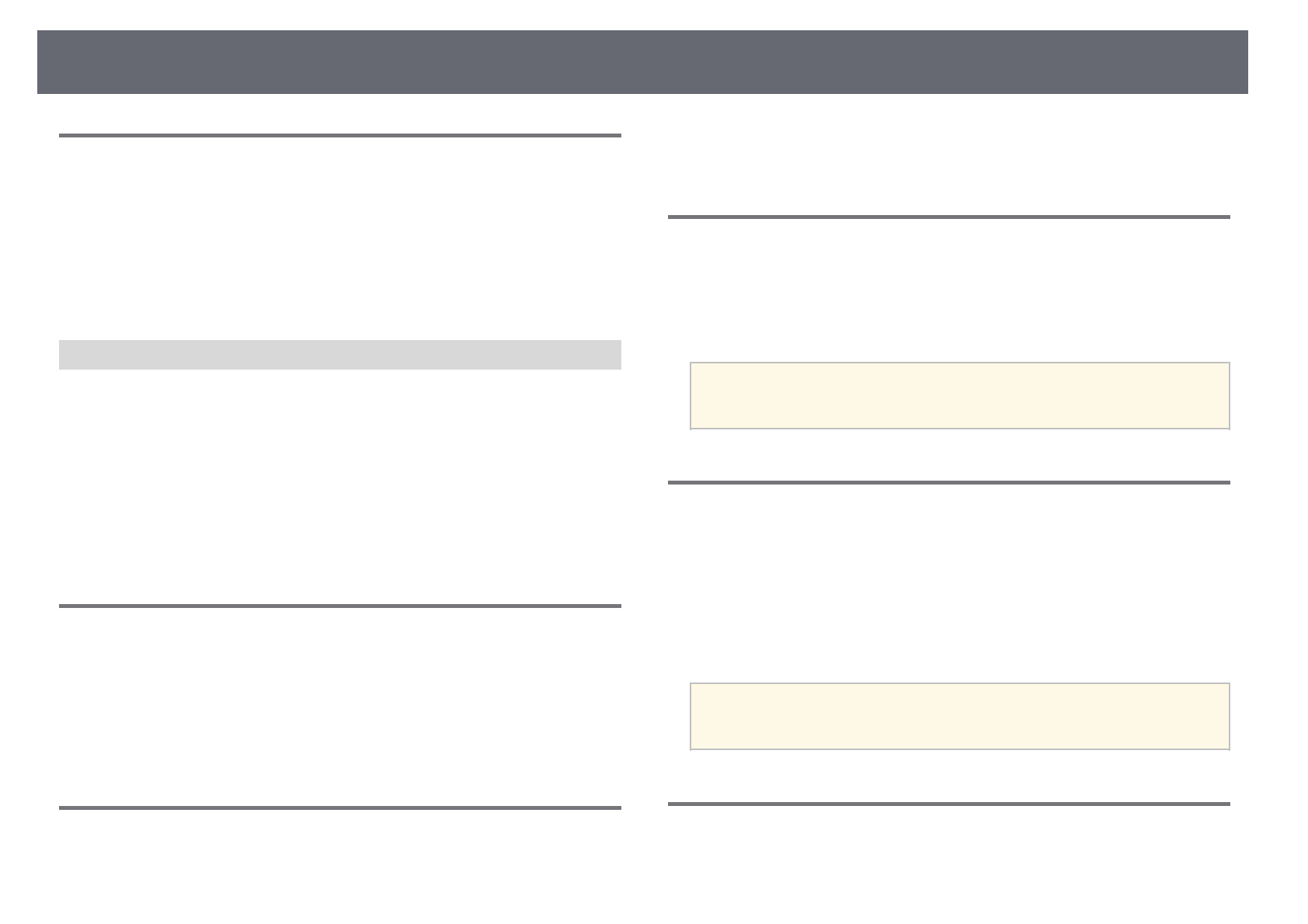Click the last divider line in left column
Image resolution: width=1308 pixels, height=924 pixels.
[x=339, y=808]
